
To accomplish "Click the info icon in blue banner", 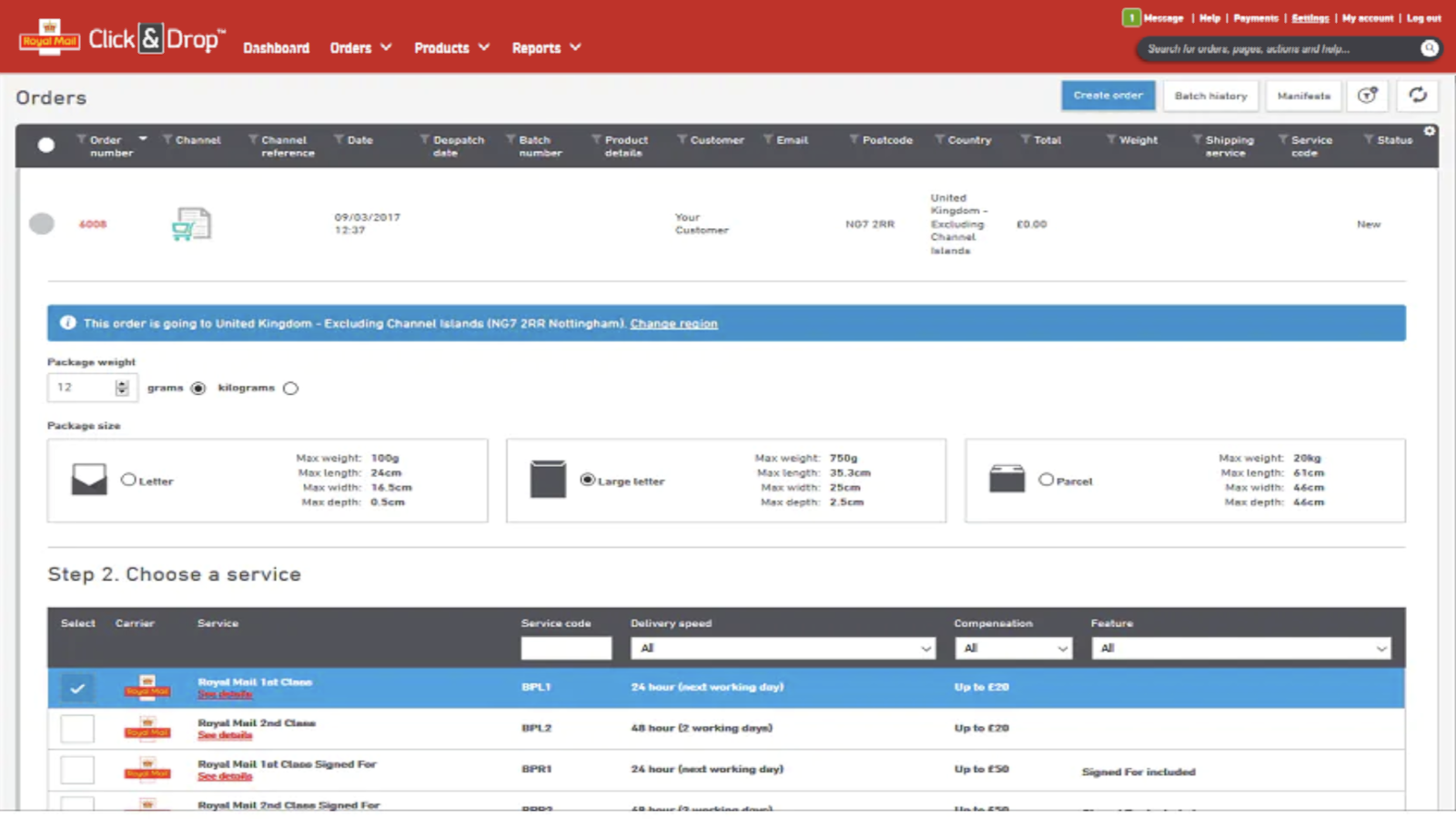I will 67,323.
